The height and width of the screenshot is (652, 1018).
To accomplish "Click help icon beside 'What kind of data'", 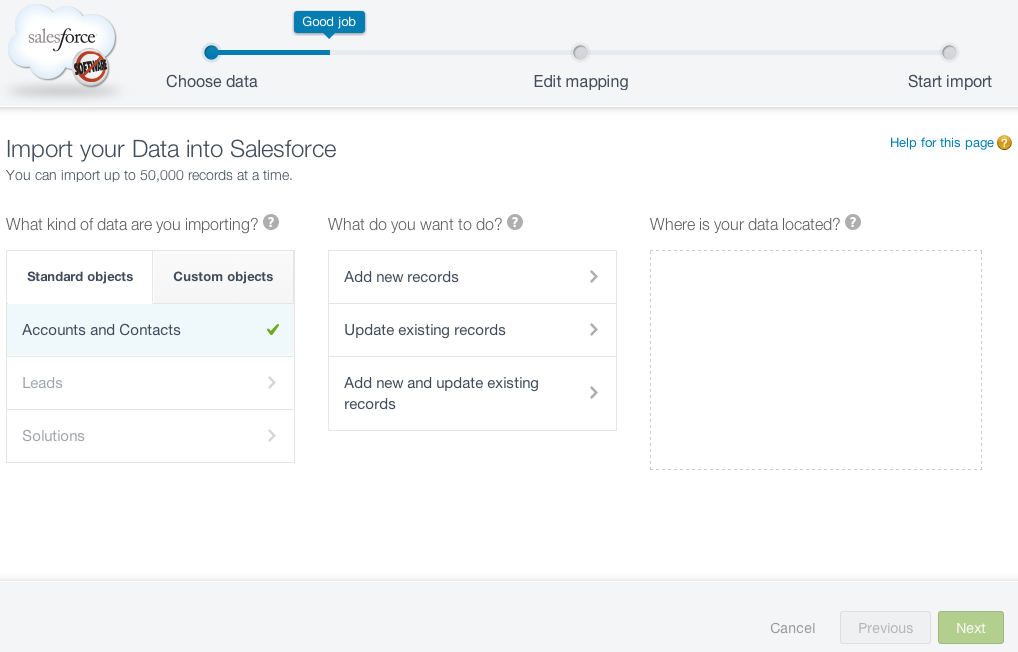I will [271, 222].
